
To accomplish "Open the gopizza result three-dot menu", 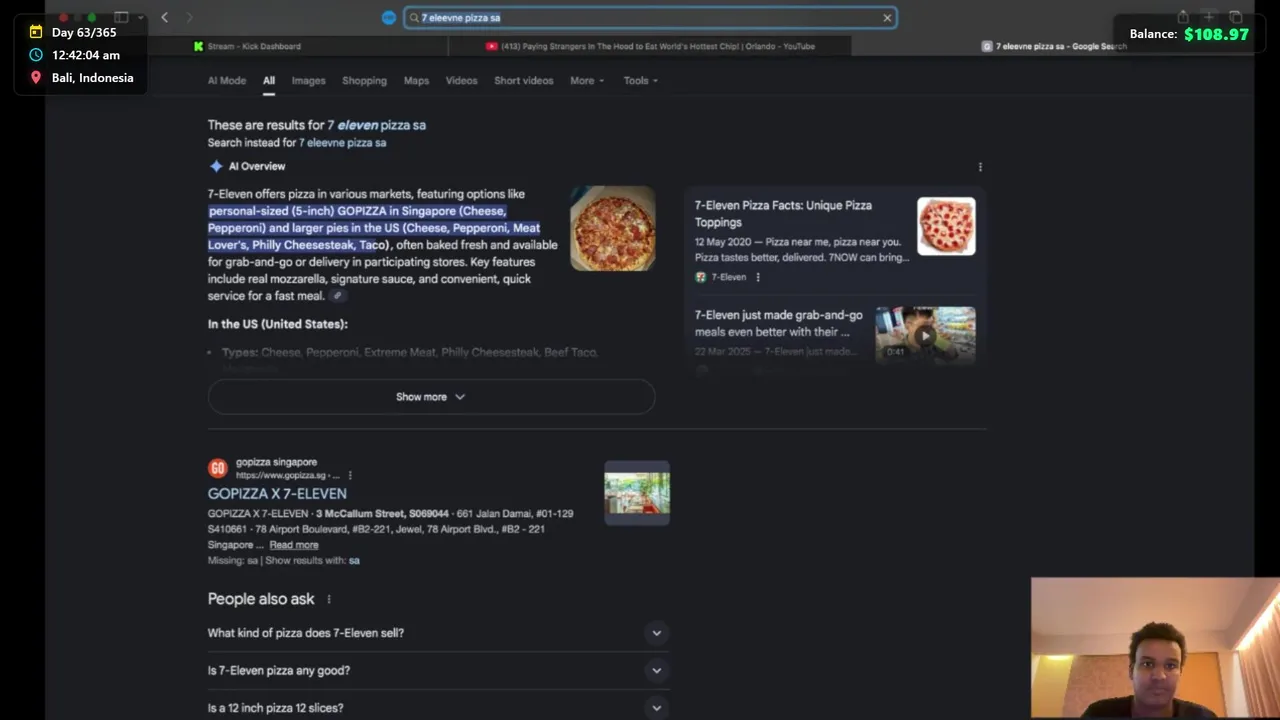I will [x=350, y=476].
